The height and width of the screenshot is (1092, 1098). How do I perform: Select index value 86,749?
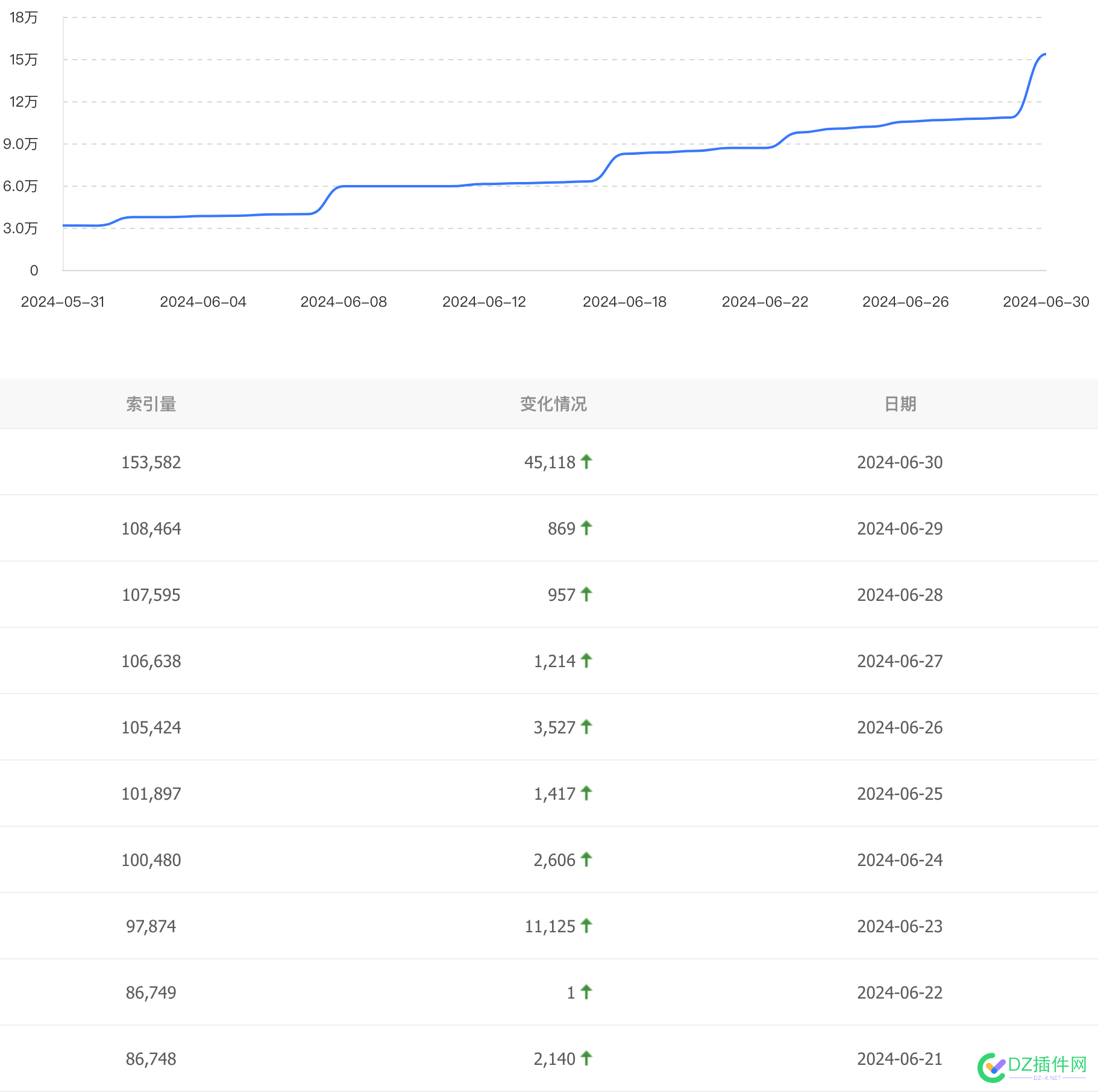(x=151, y=993)
